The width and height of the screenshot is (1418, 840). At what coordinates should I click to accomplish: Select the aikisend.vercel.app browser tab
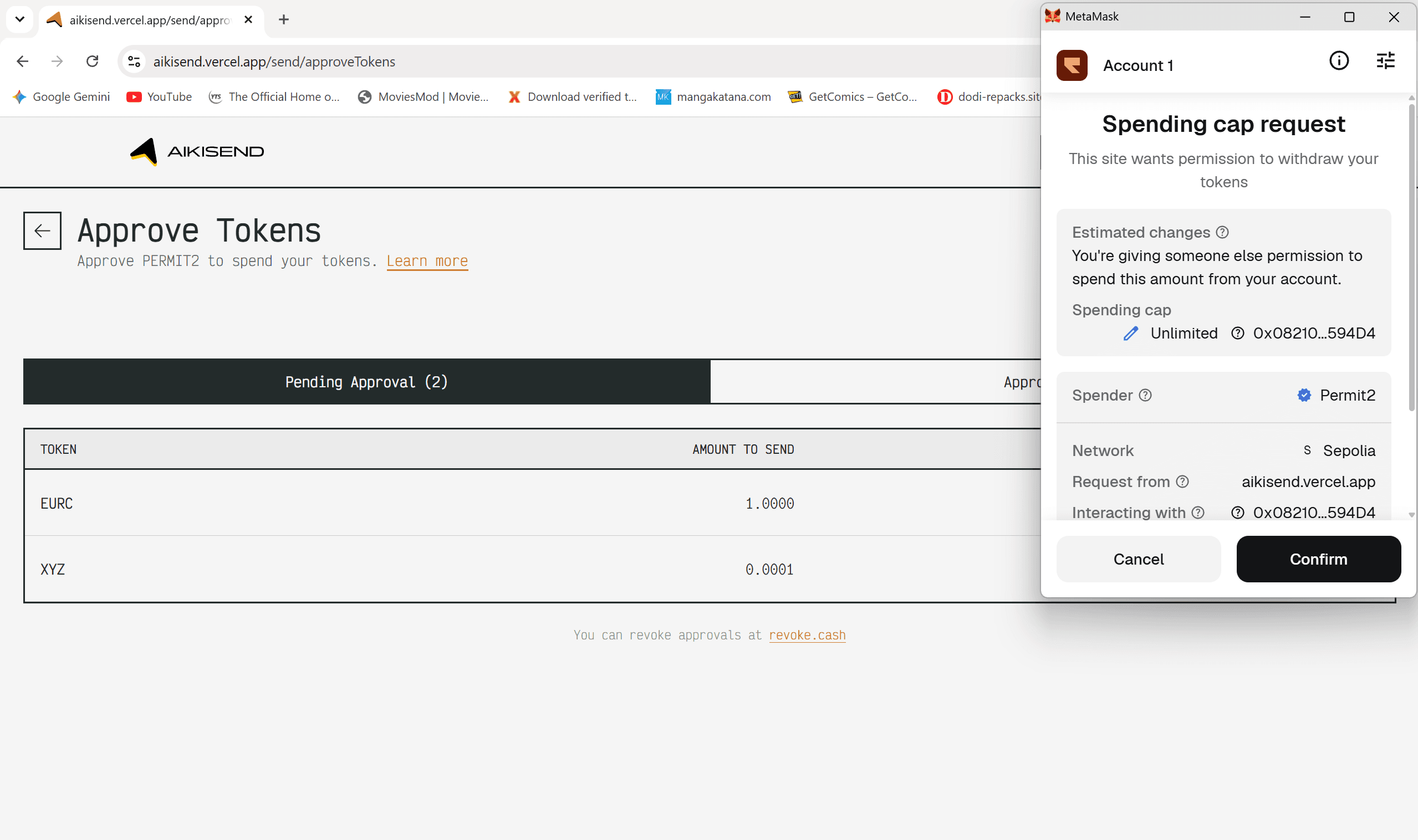[x=151, y=21]
